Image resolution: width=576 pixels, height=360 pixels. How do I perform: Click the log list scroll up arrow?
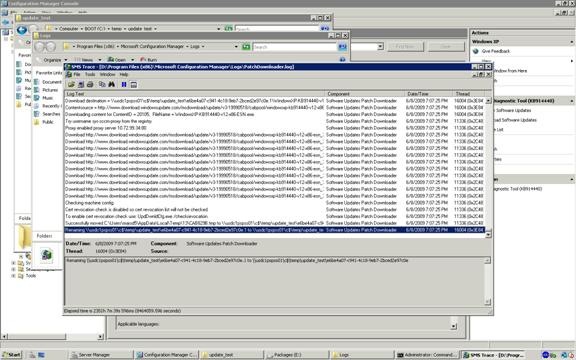488,101
